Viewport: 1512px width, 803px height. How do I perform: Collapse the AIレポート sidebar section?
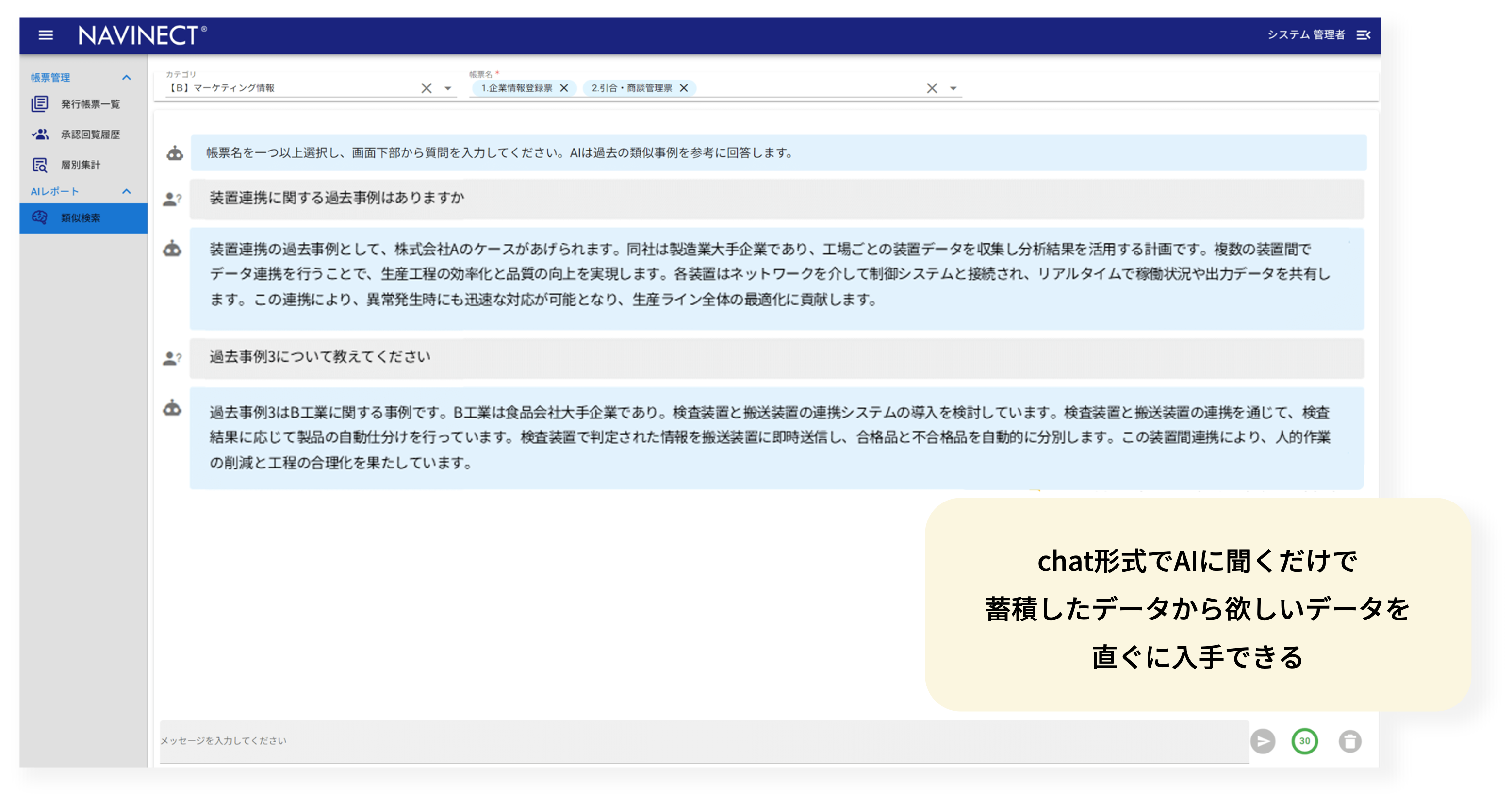[x=127, y=191]
